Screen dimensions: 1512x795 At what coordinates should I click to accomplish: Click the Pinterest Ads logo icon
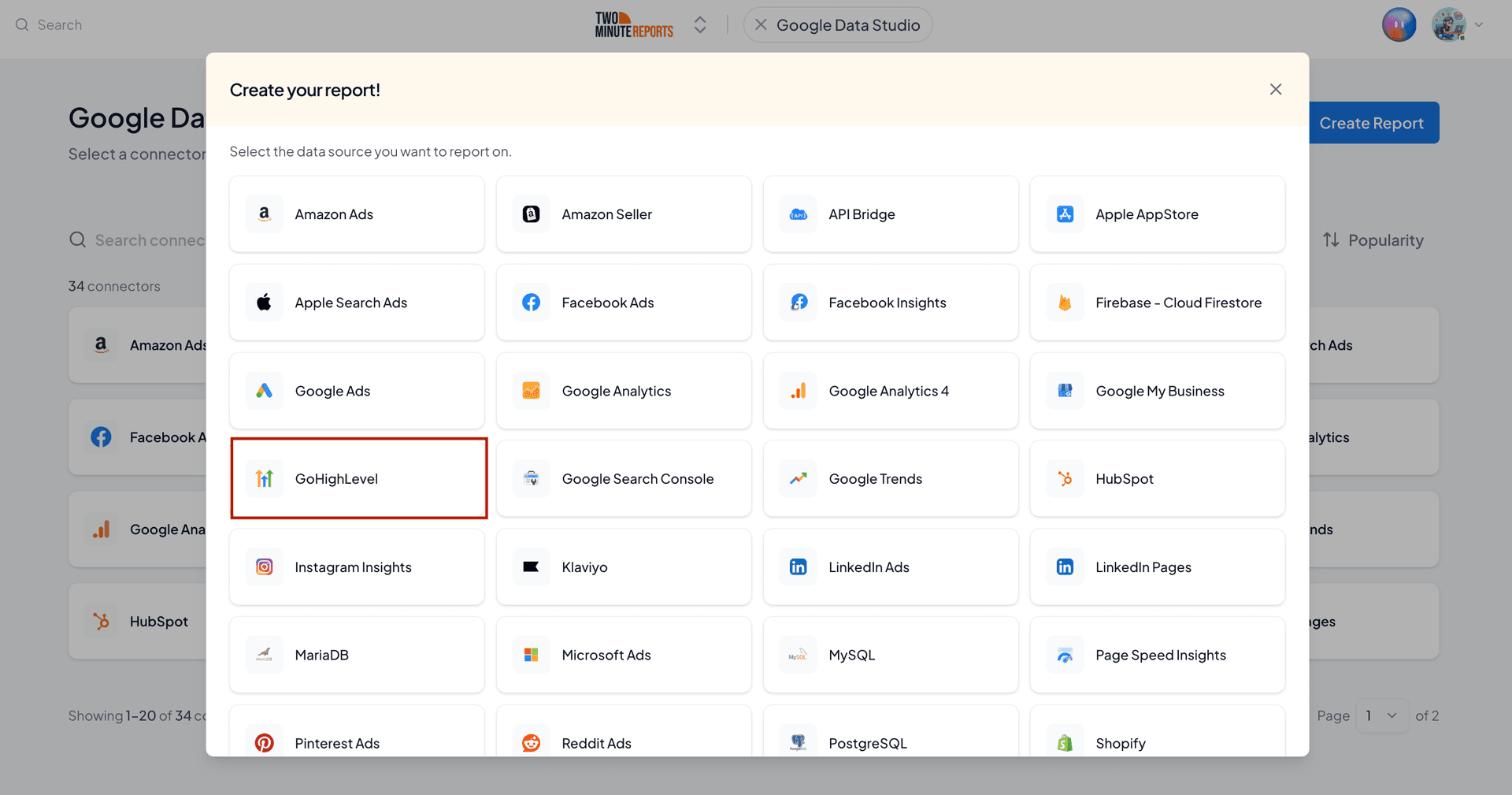(265, 743)
